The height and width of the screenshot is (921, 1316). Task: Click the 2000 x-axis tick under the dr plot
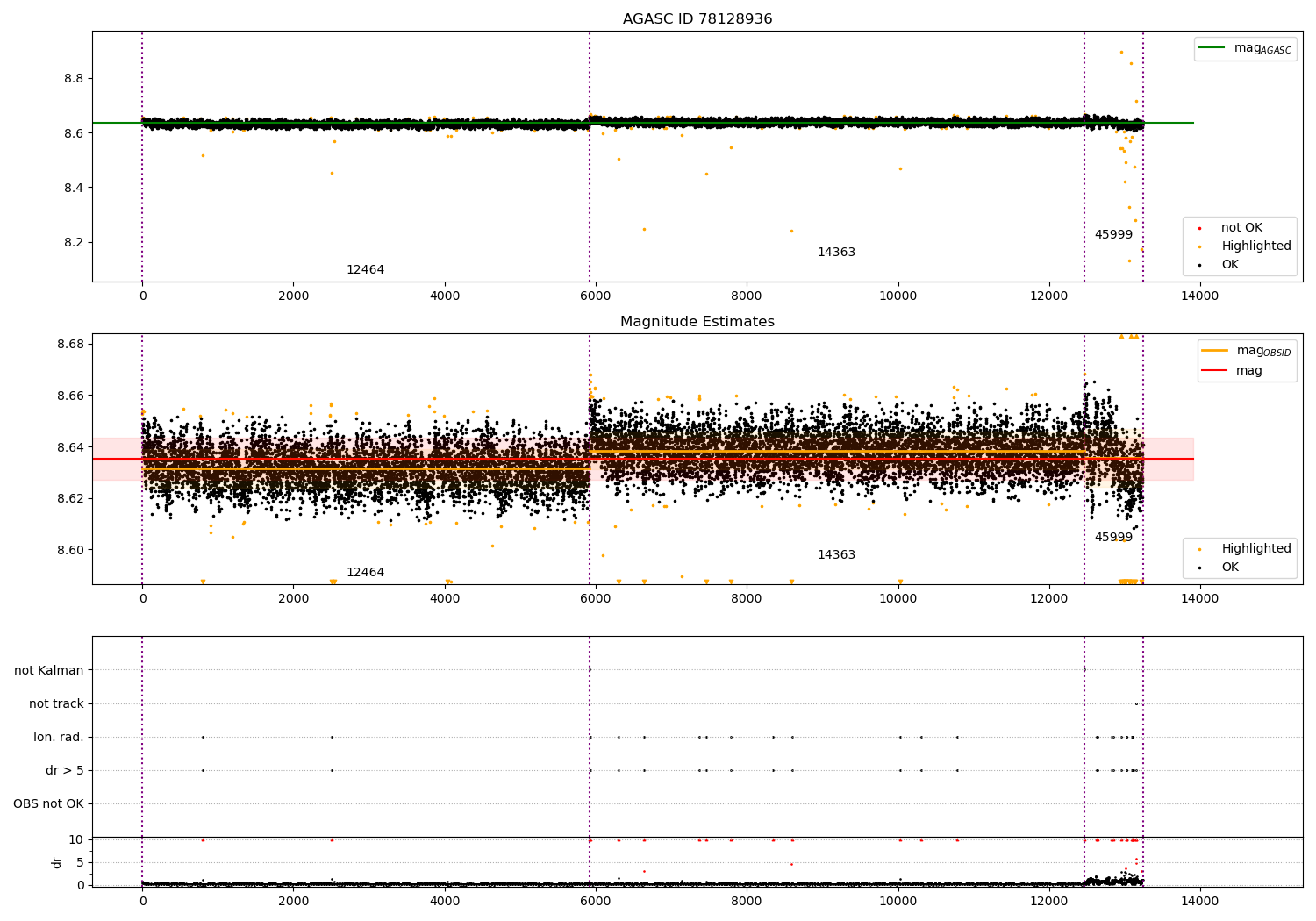coord(294,901)
